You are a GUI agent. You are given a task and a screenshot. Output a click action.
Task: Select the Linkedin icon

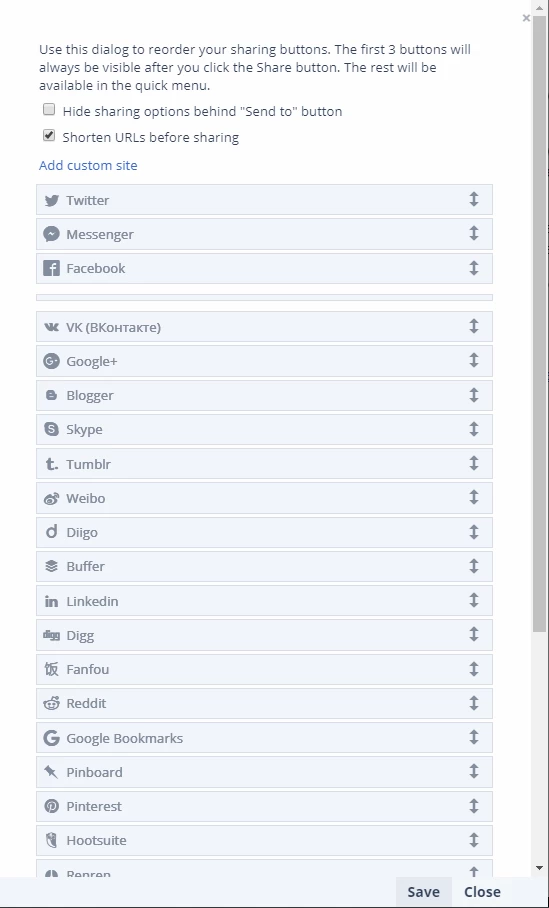click(x=52, y=602)
